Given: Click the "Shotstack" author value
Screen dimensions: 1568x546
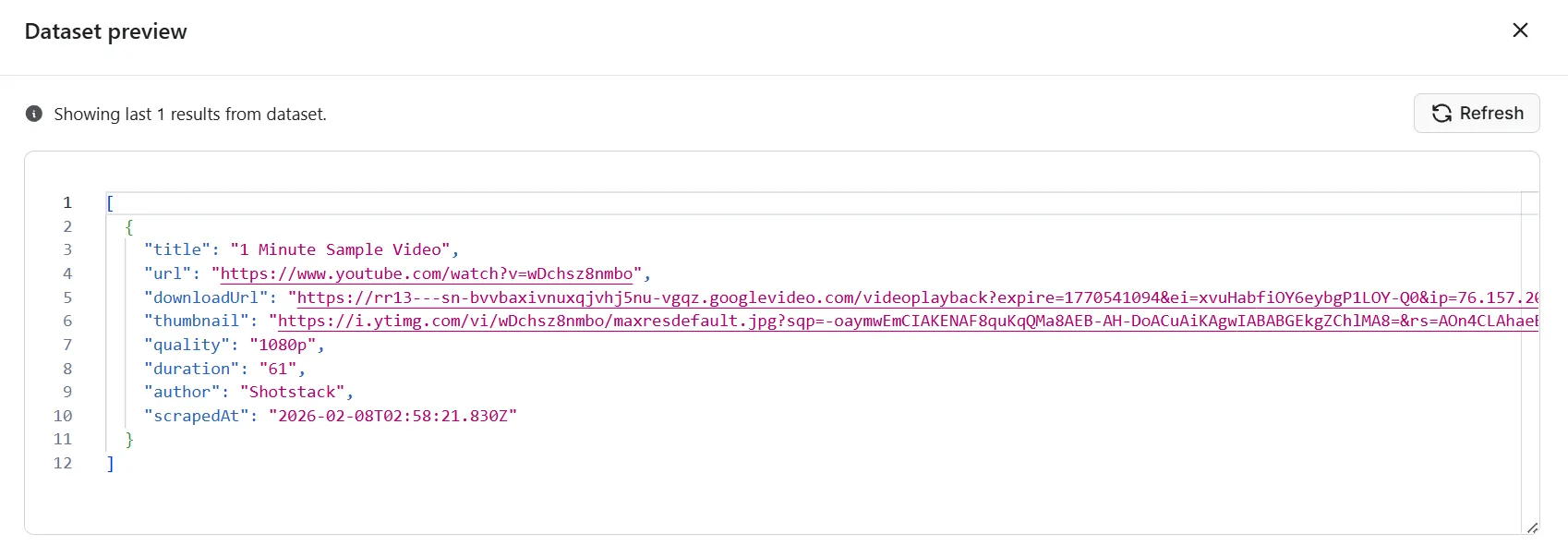Looking at the screenshot, I should pyautogui.click(x=292, y=392).
